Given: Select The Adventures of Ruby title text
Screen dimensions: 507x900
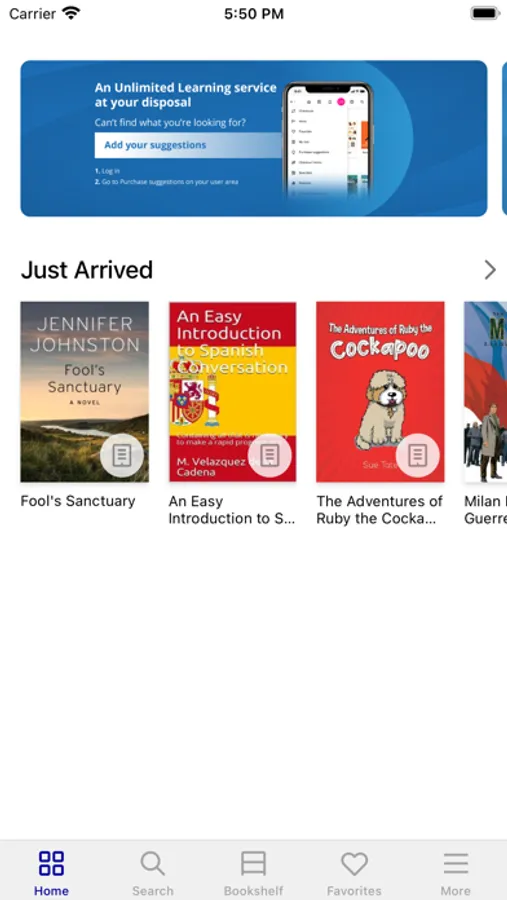Looking at the screenshot, I should [380, 510].
